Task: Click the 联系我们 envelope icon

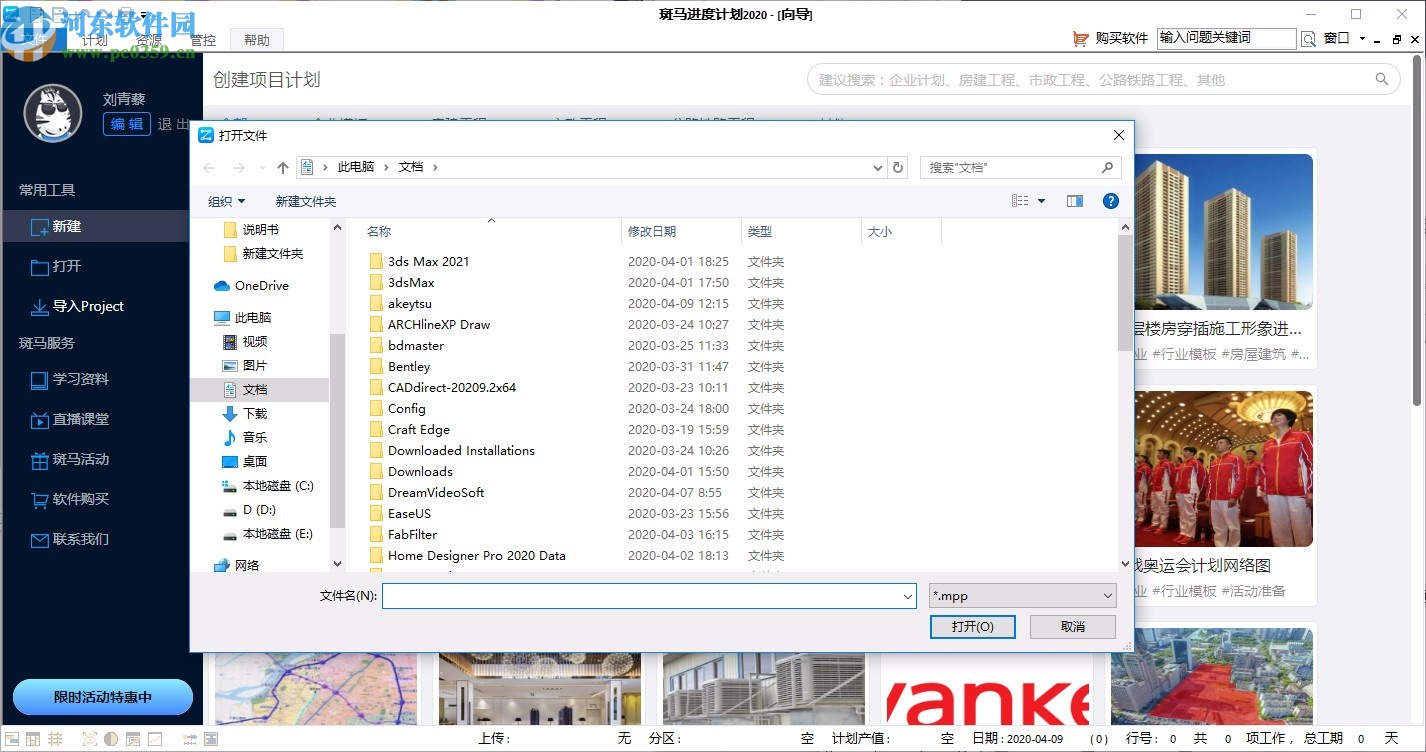Action: [x=40, y=540]
